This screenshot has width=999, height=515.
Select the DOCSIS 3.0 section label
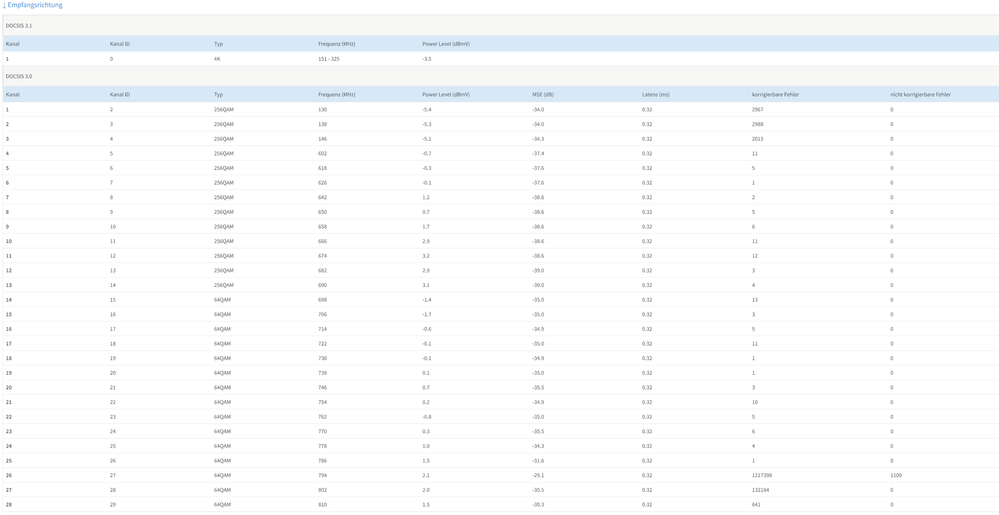(x=18, y=76)
